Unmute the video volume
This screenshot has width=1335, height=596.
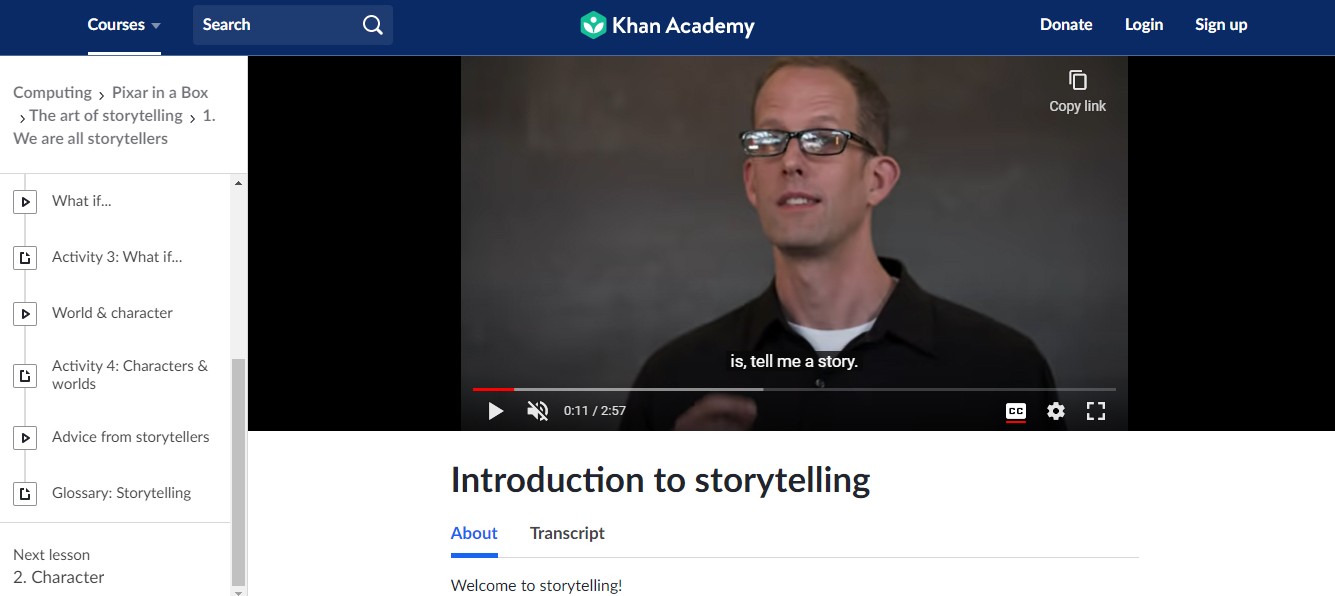pyautogui.click(x=538, y=411)
